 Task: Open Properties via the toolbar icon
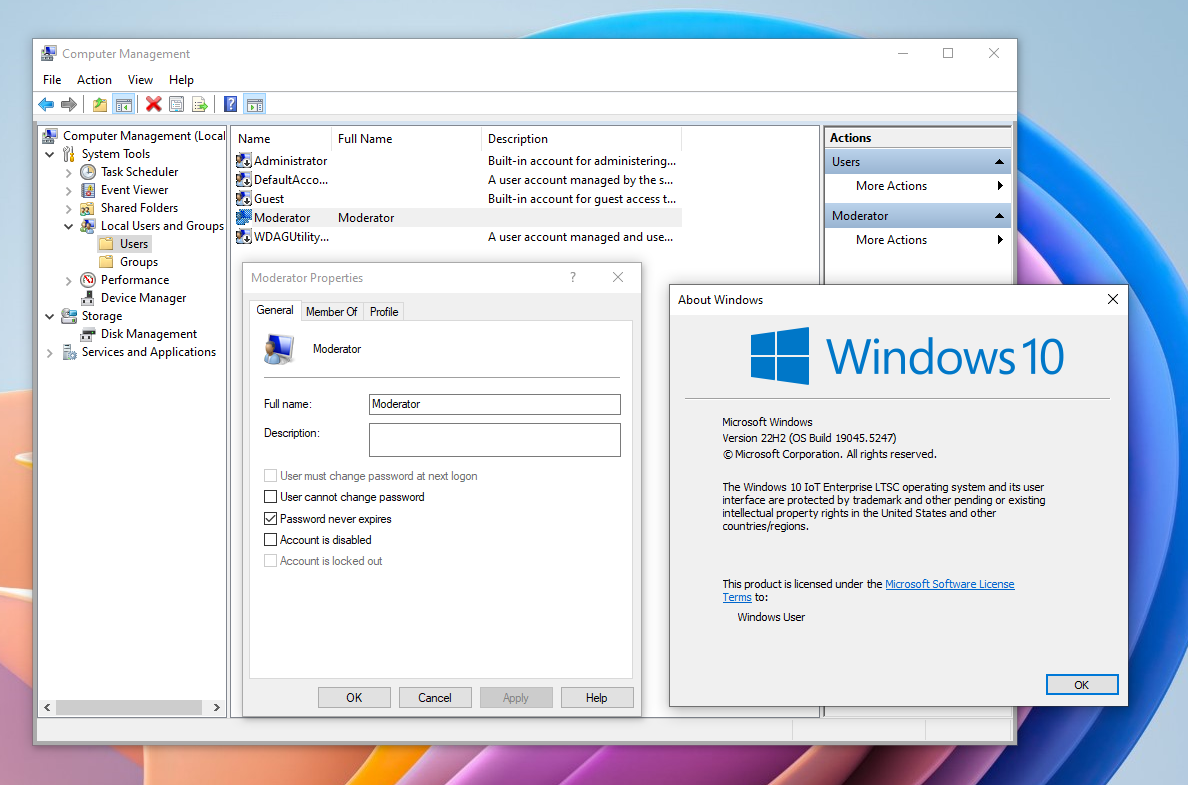point(177,105)
